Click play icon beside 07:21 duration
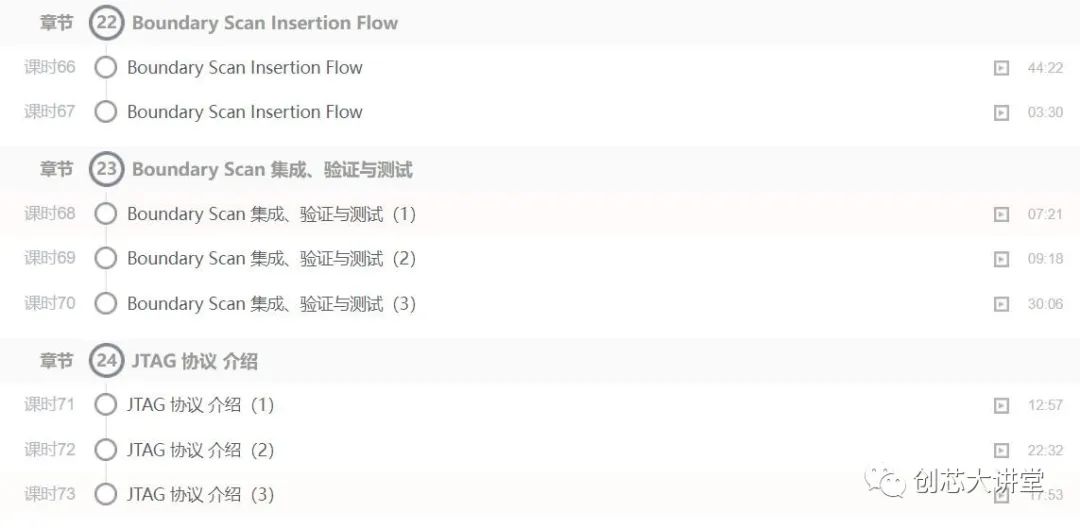Image resolution: width=1080 pixels, height=529 pixels. (x=1001, y=214)
